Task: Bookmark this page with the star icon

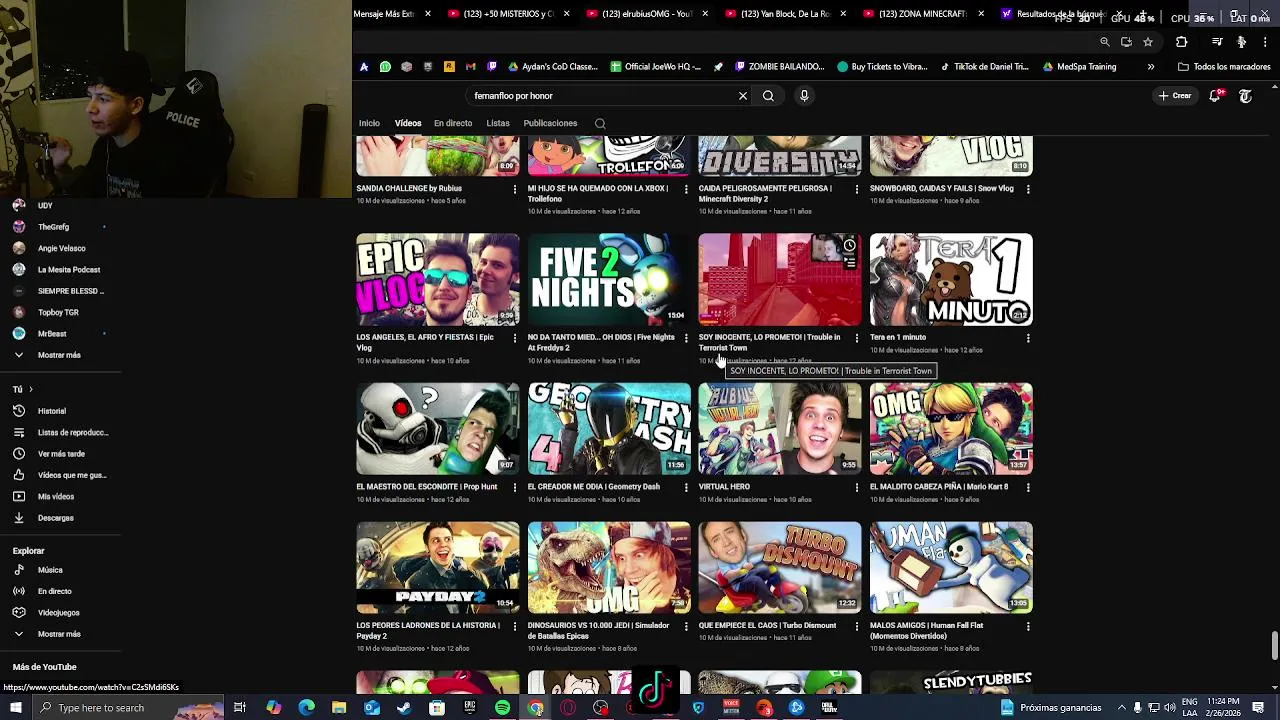Action: 1148,42
